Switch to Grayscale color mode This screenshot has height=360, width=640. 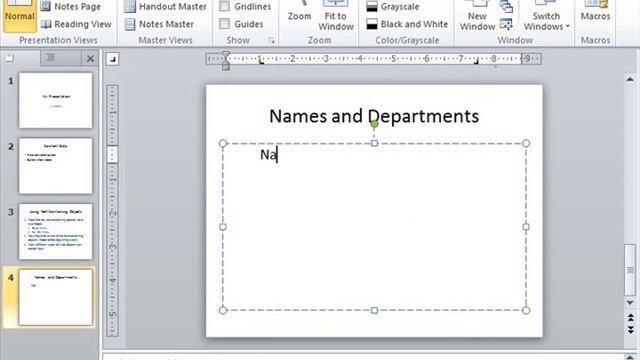(393, 7)
